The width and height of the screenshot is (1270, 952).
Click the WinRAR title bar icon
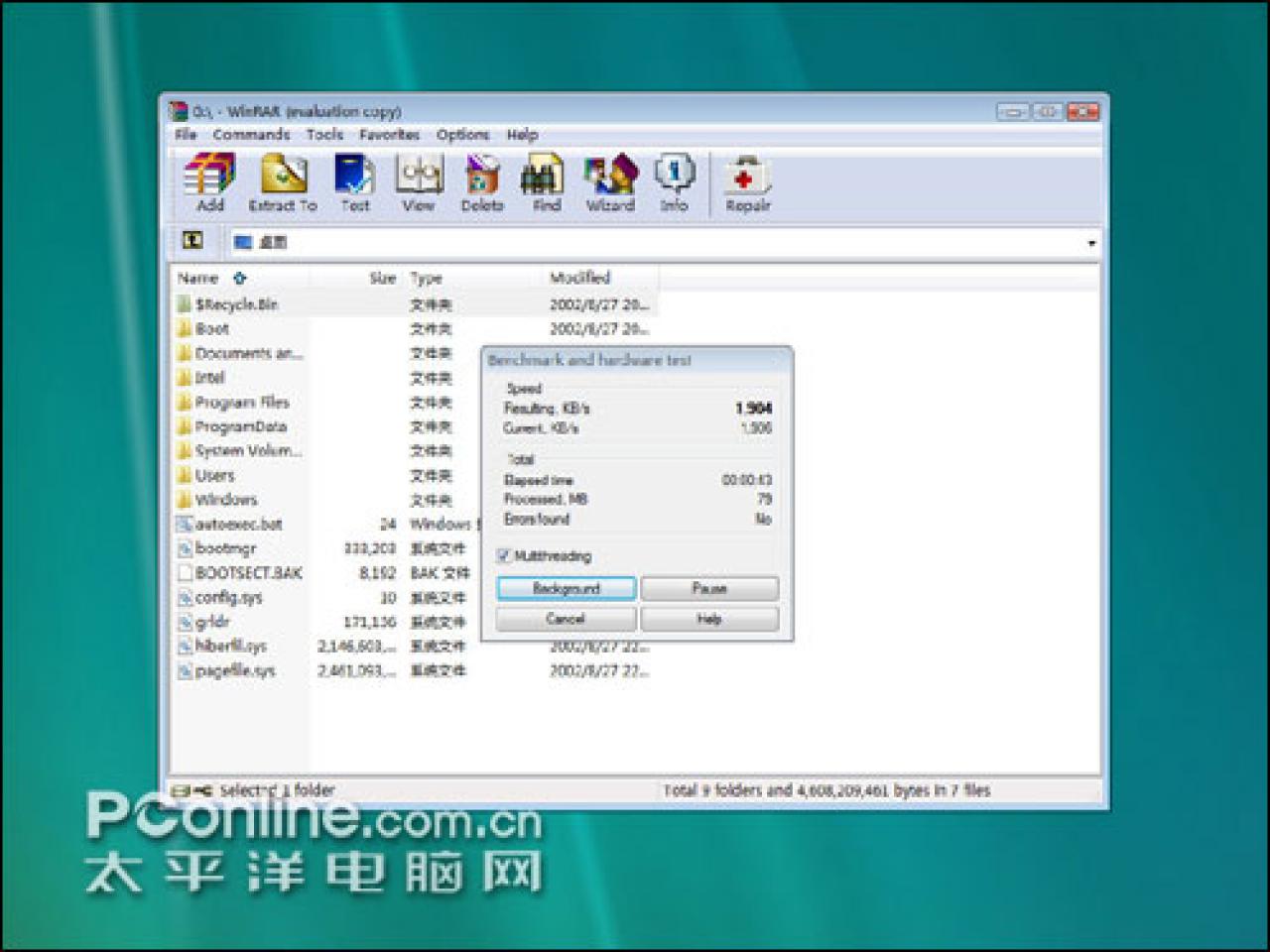pos(179,111)
